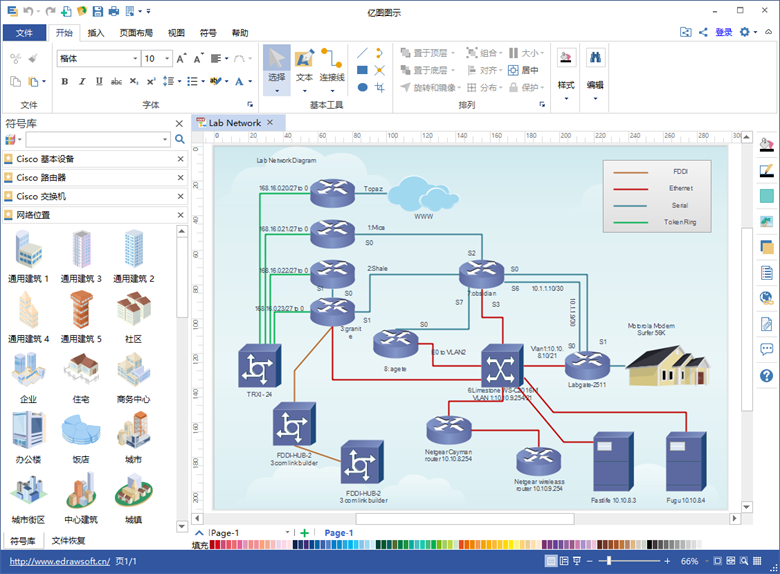This screenshot has width=780, height=574.
Task: Select the 通用建筑 1 building symbol
Action: point(28,256)
